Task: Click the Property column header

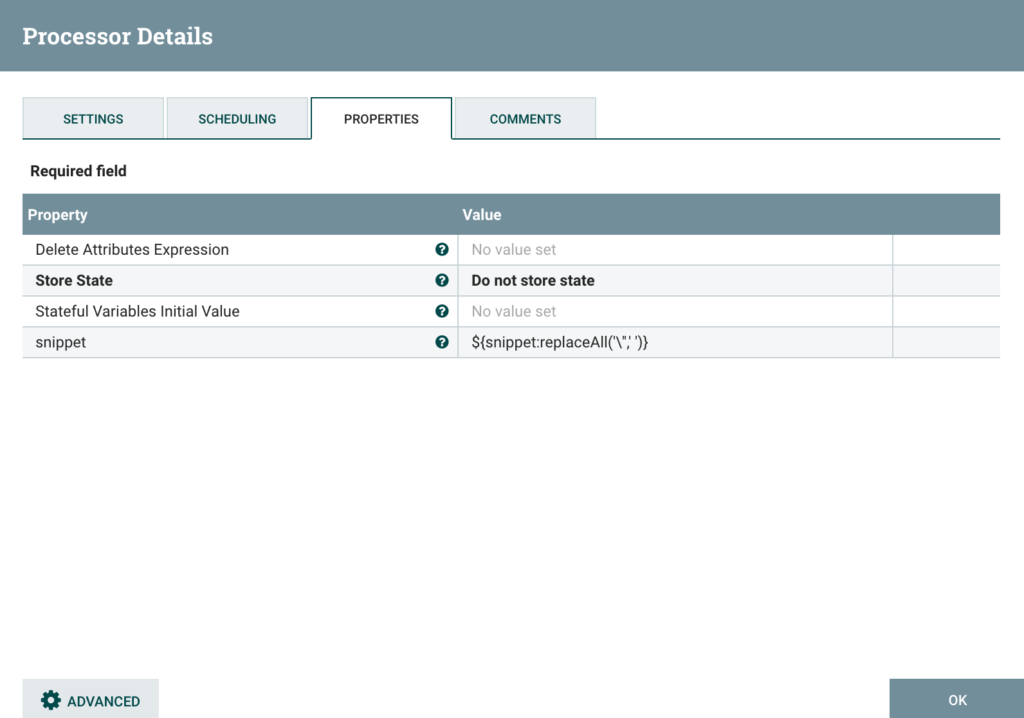Action: click(57, 215)
